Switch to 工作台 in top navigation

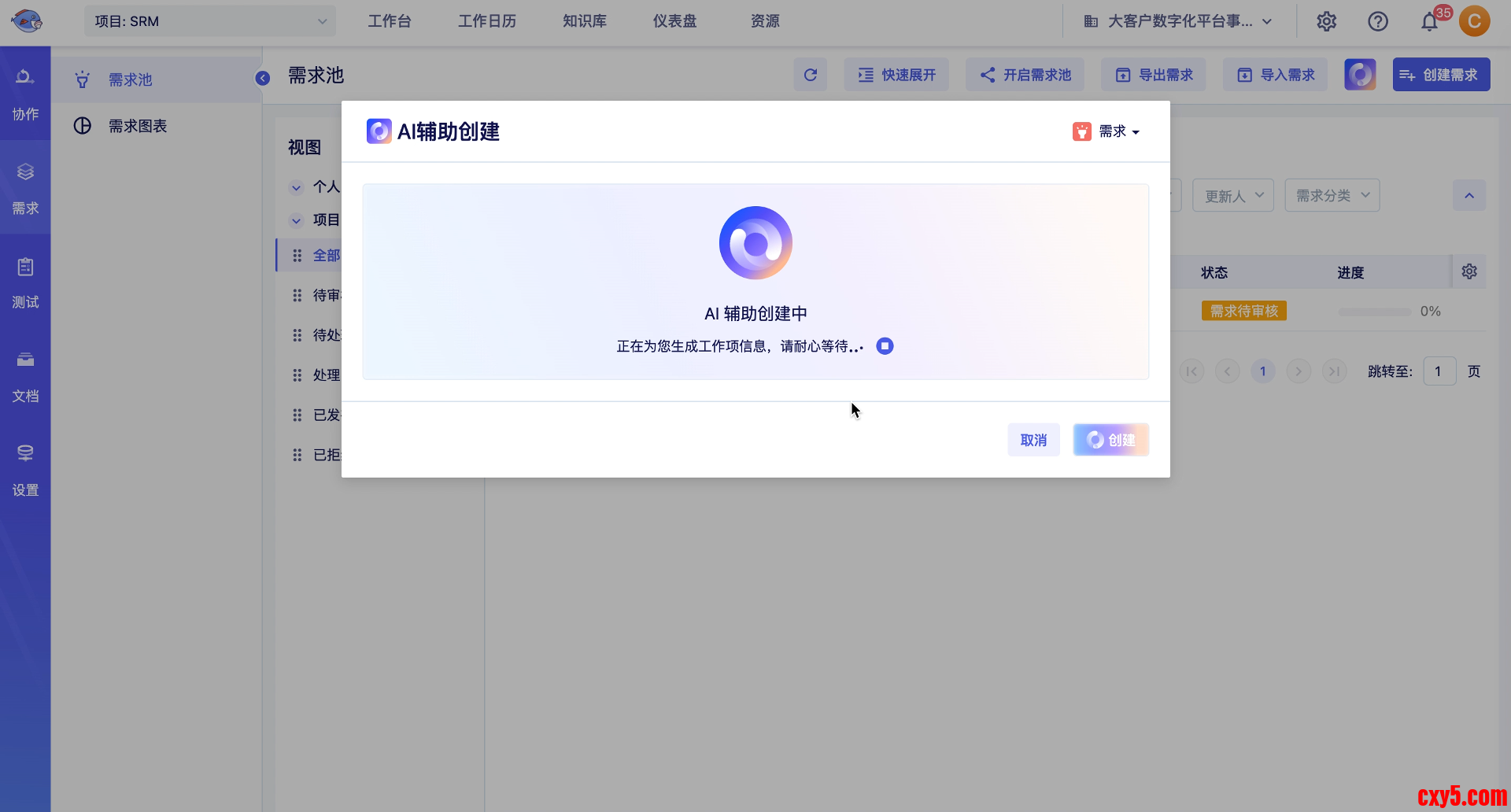[x=390, y=21]
